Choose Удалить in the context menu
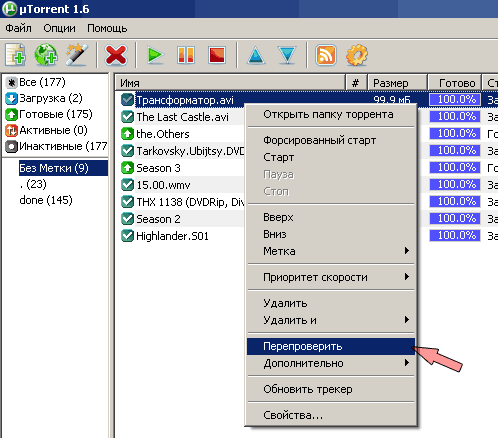Image resolution: width=498 pixels, height=438 pixels. tap(332, 303)
